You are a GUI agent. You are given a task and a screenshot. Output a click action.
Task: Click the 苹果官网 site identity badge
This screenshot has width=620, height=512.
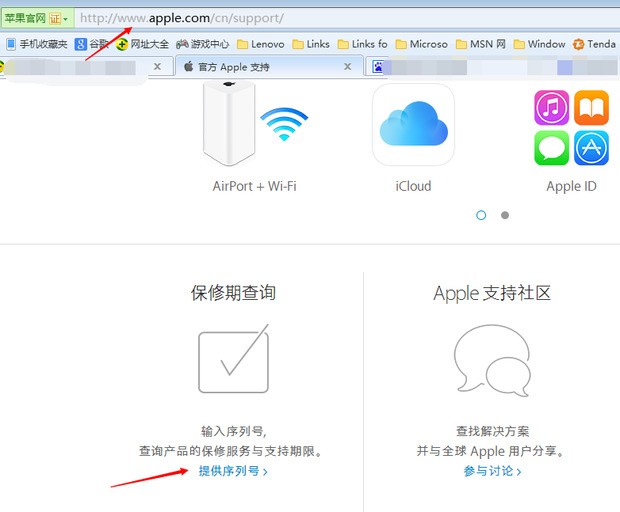[37, 18]
